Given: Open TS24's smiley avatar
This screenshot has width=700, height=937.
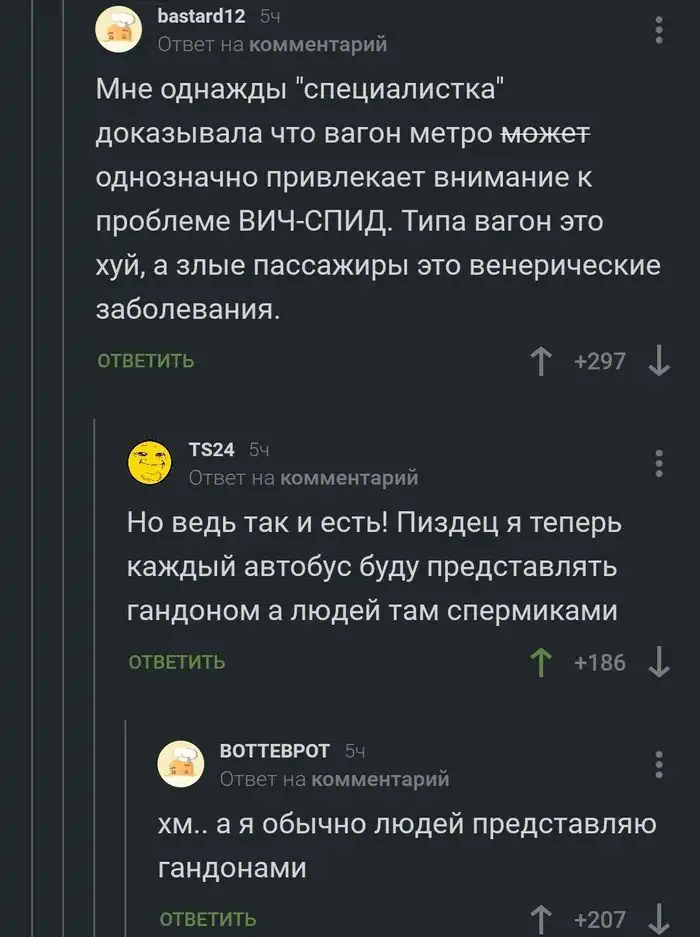Looking at the screenshot, I should pyautogui.click(x=150, y=463).
